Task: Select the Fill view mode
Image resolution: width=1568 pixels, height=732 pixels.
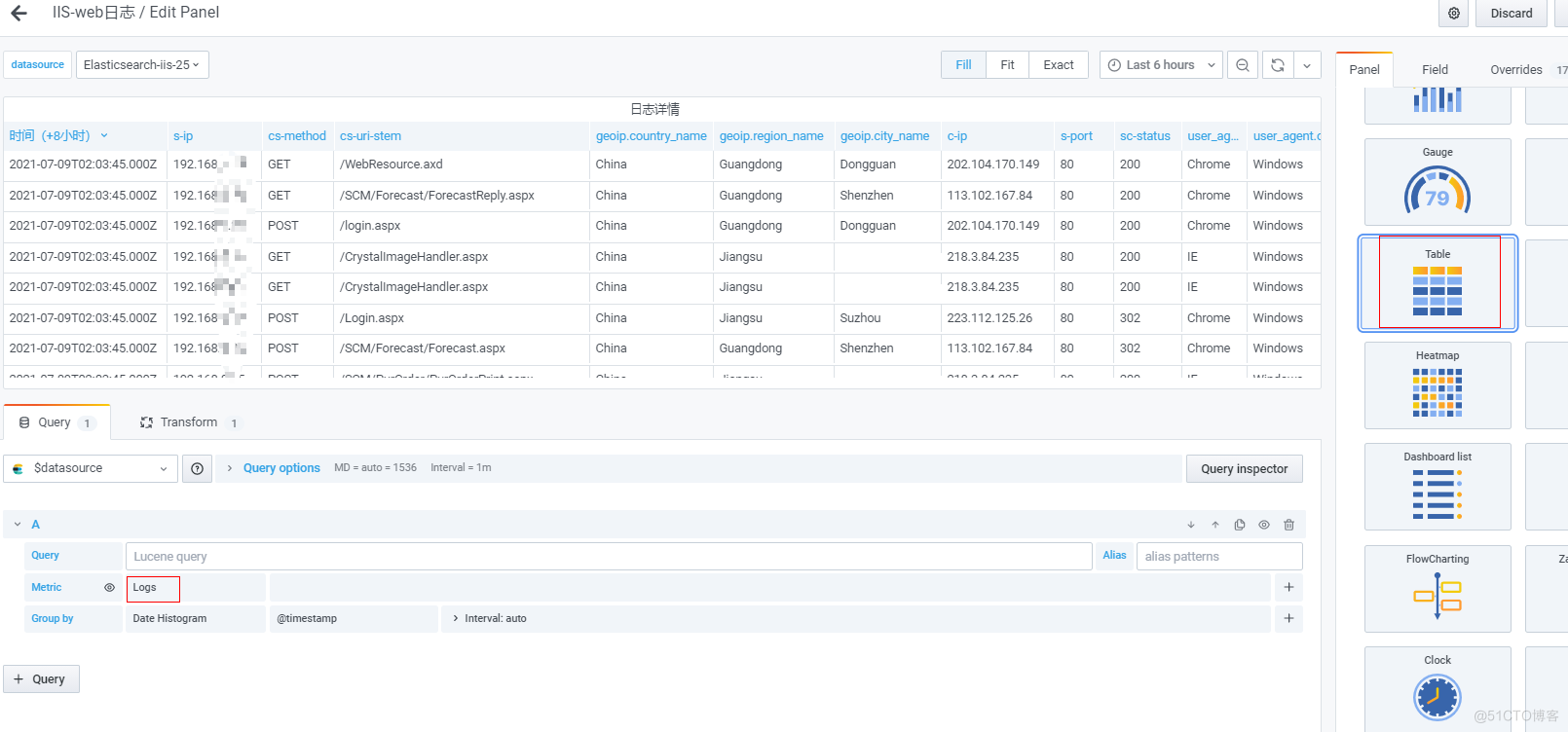Action: pos(963,65)
